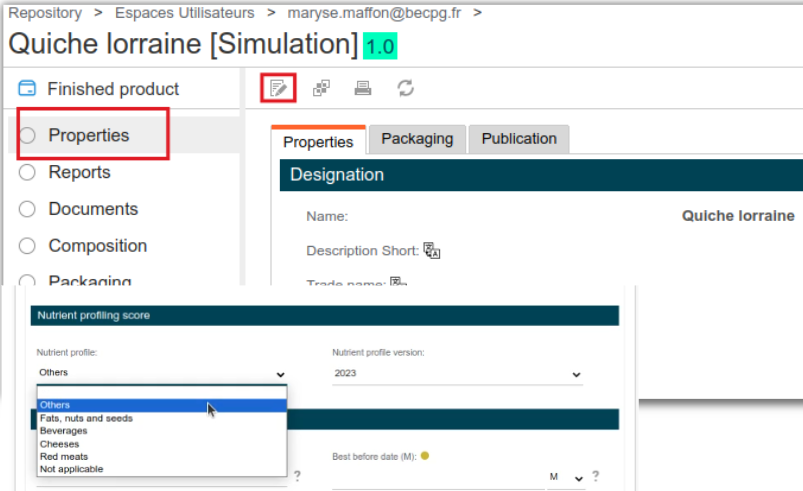Switch to the Publication tab
Image resolution: width=803 pixels, height=491 pixels.
[519, 139]
